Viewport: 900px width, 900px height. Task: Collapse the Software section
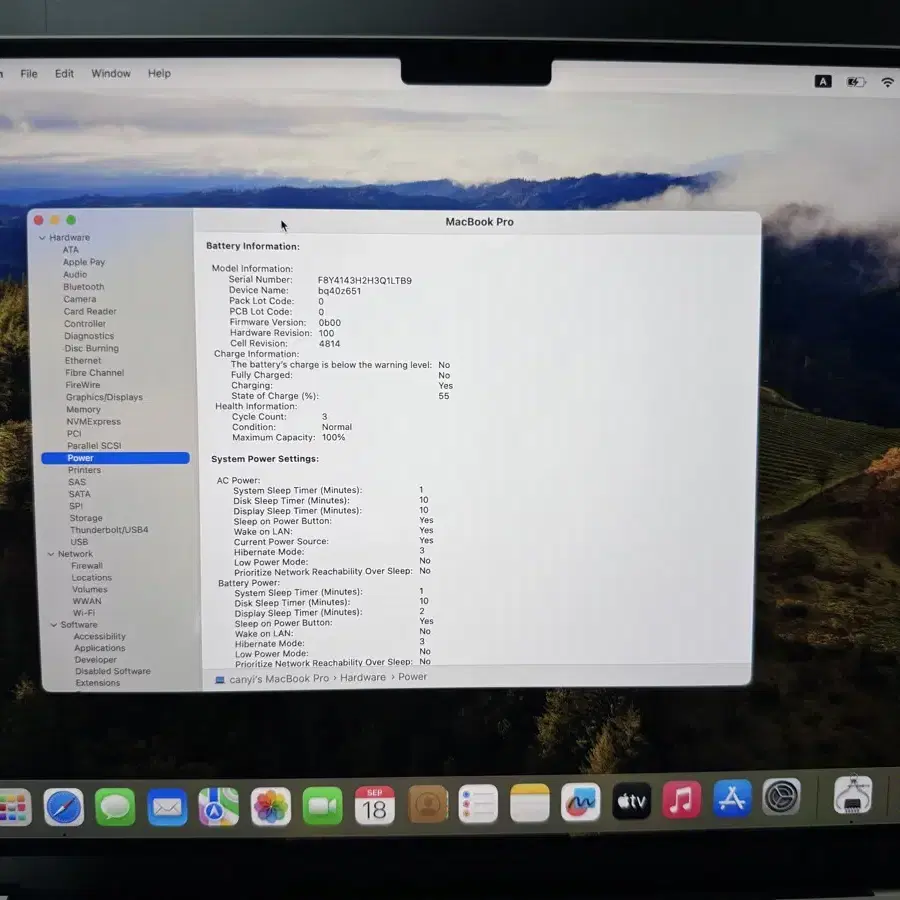[54, 624]
